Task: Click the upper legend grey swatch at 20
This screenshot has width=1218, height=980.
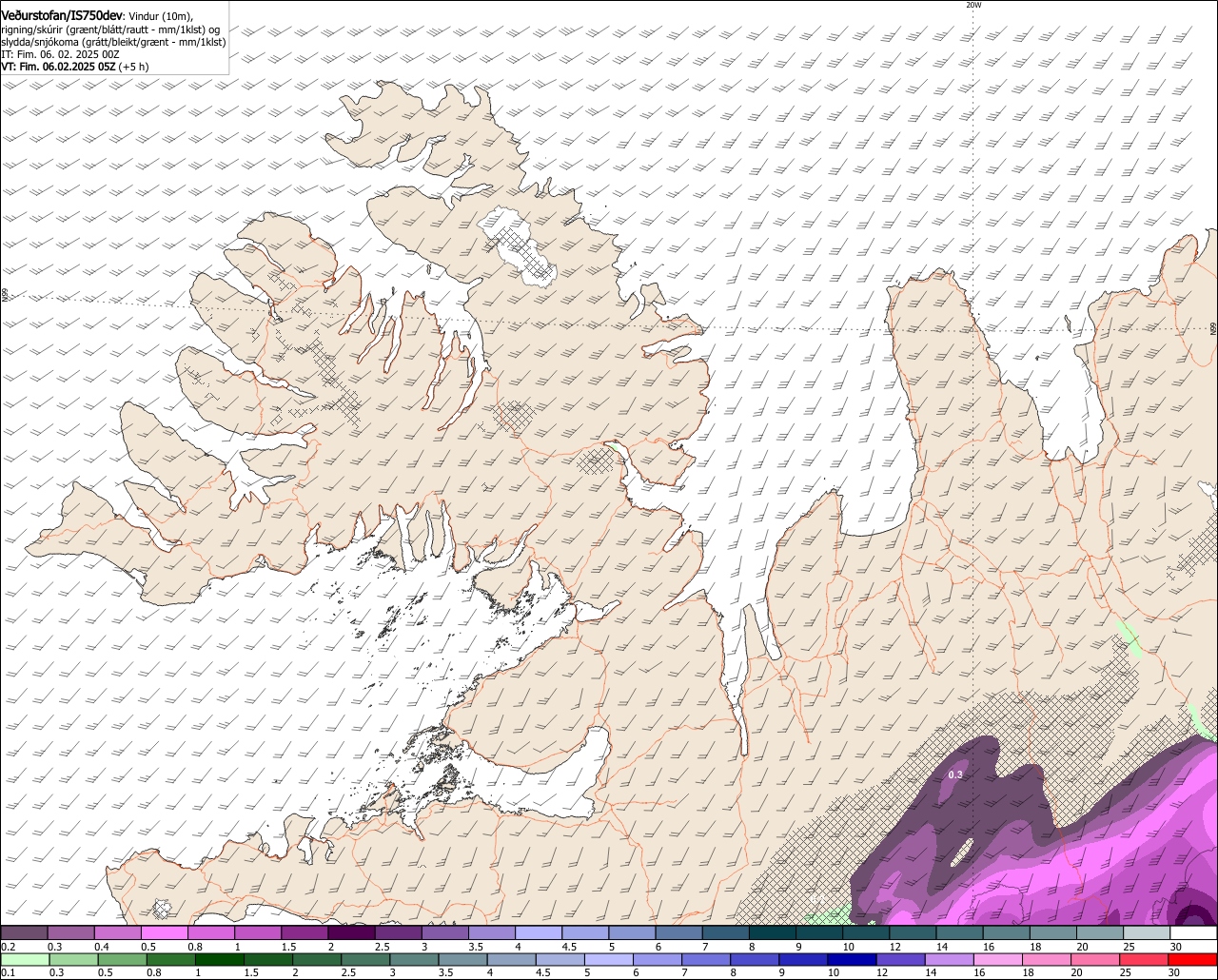Action: tap(1100, 933)
